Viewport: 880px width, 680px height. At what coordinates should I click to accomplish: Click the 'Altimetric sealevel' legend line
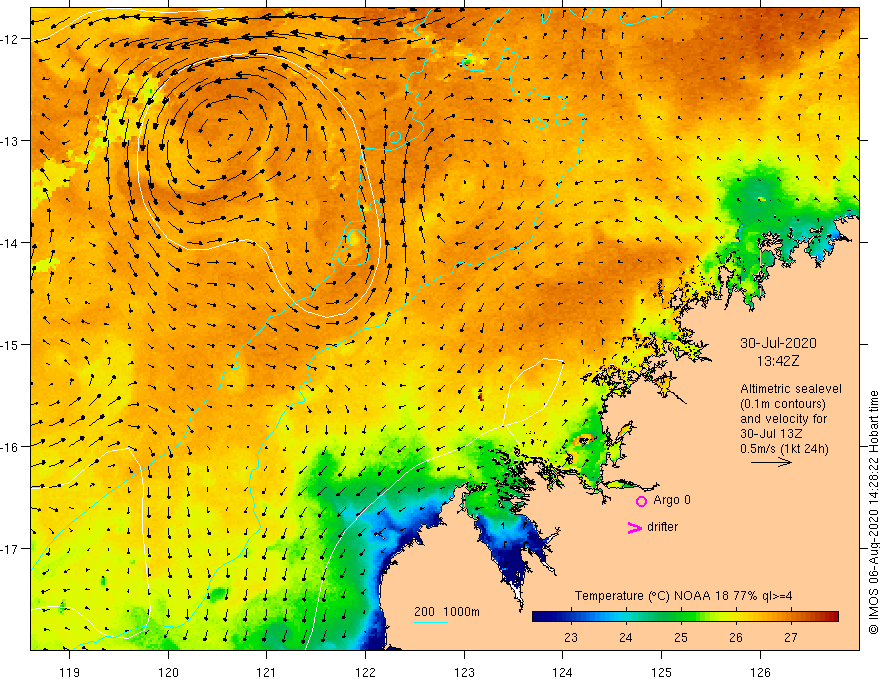point(791,389)
